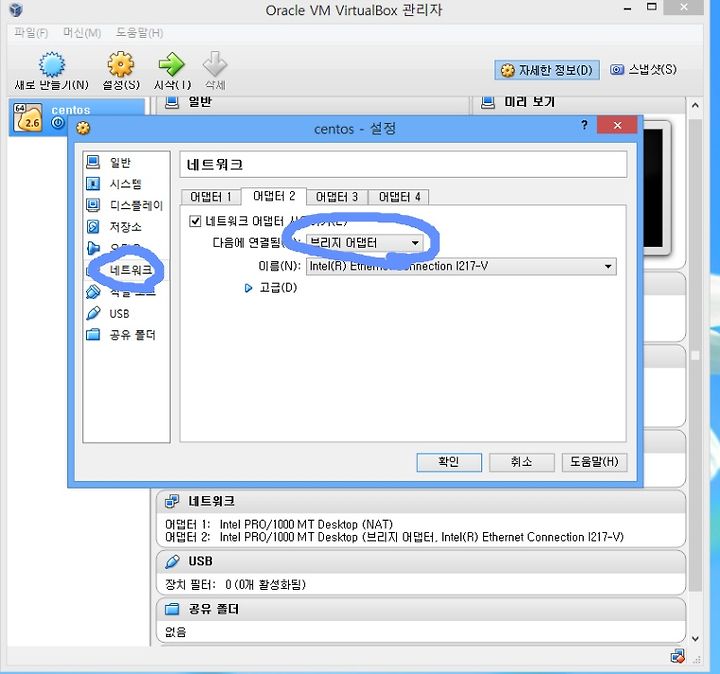
Task: Open 일반 category in settings sidebar
Action: tap(120, 163)
